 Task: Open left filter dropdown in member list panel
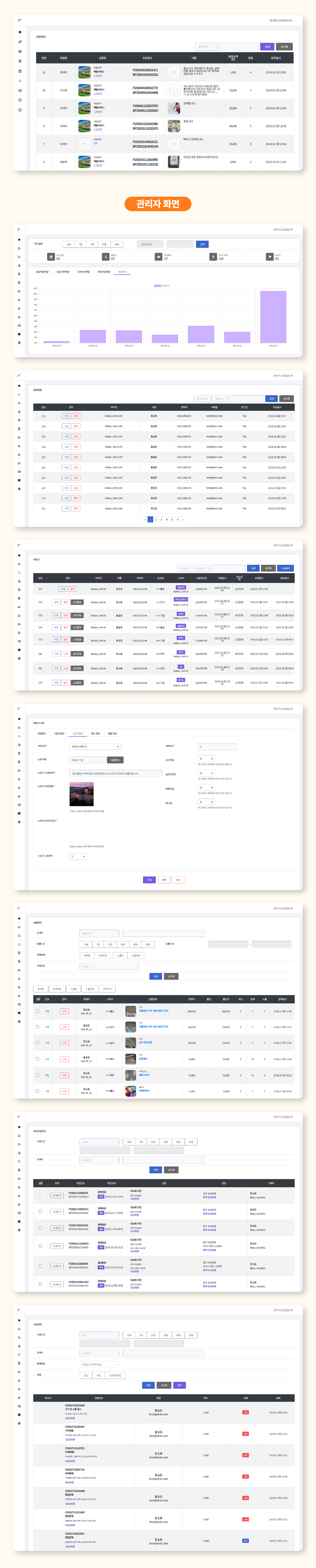202,399
